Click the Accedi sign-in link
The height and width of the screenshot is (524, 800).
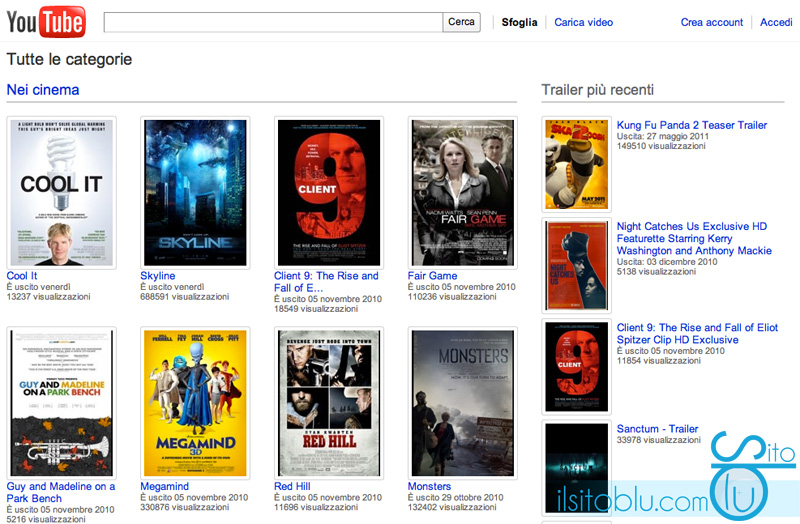pos(776,22)
